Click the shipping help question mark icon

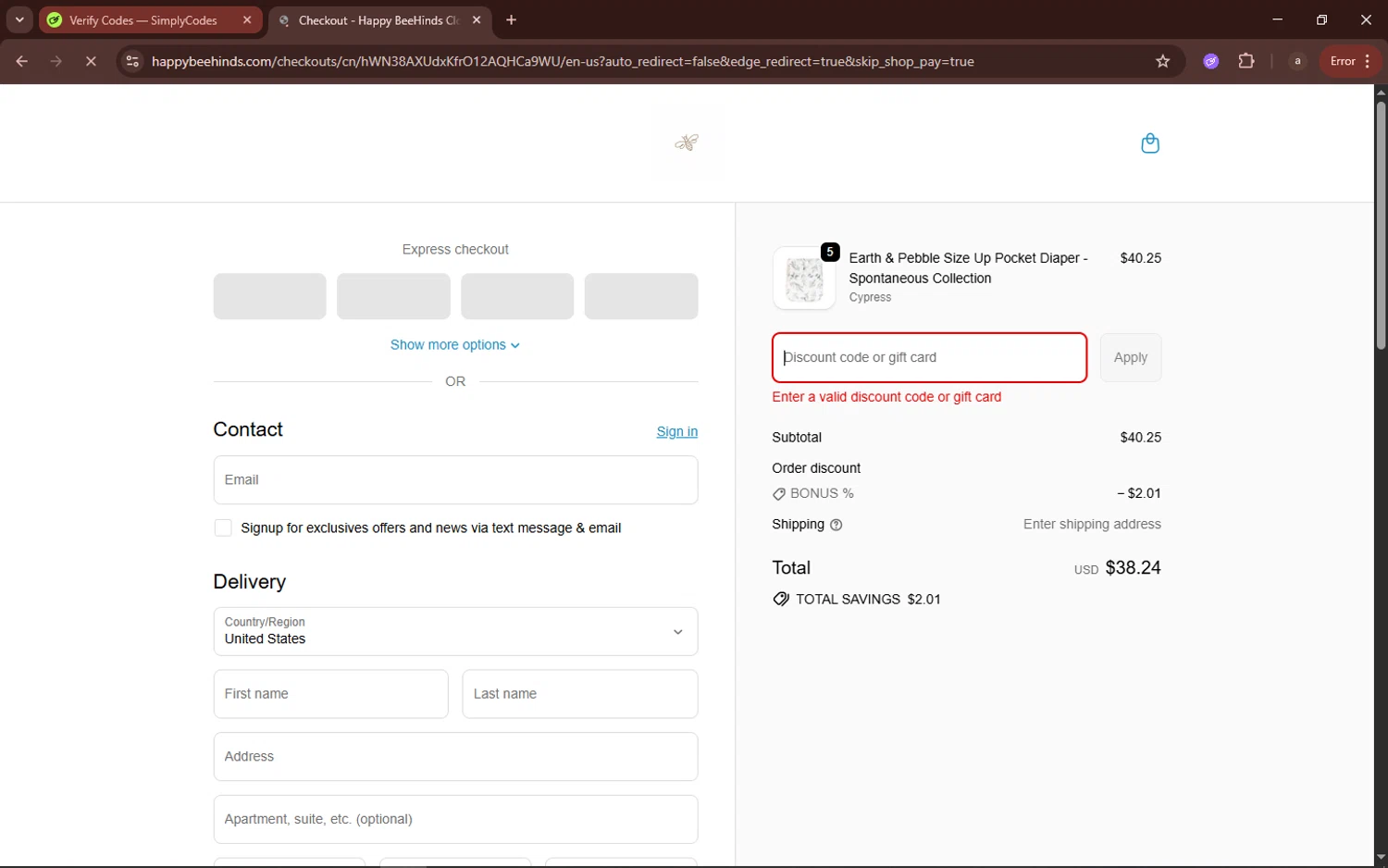coord(837,525)
